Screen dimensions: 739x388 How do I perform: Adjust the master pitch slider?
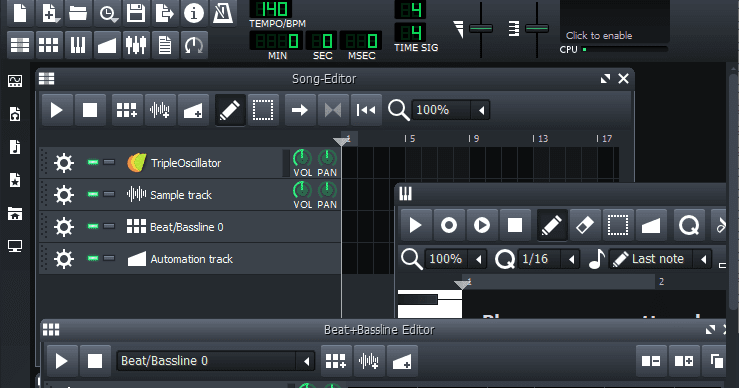[537, 28]
